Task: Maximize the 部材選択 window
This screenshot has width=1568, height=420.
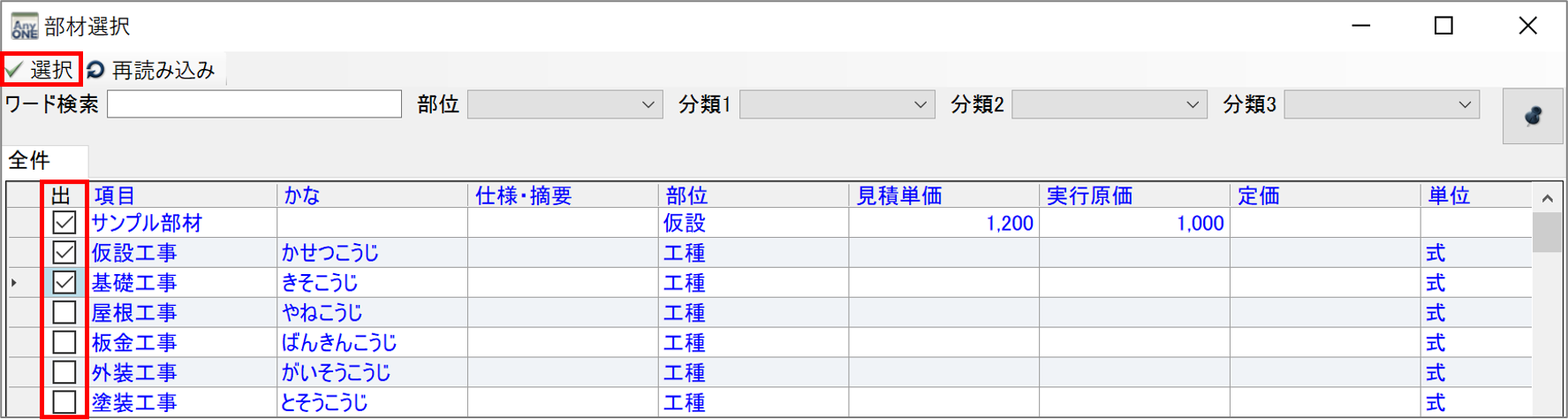Action: tap(1443, 27)
